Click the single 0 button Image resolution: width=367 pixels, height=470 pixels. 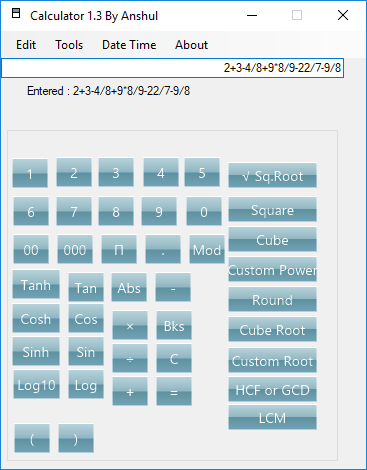(204, 211)
